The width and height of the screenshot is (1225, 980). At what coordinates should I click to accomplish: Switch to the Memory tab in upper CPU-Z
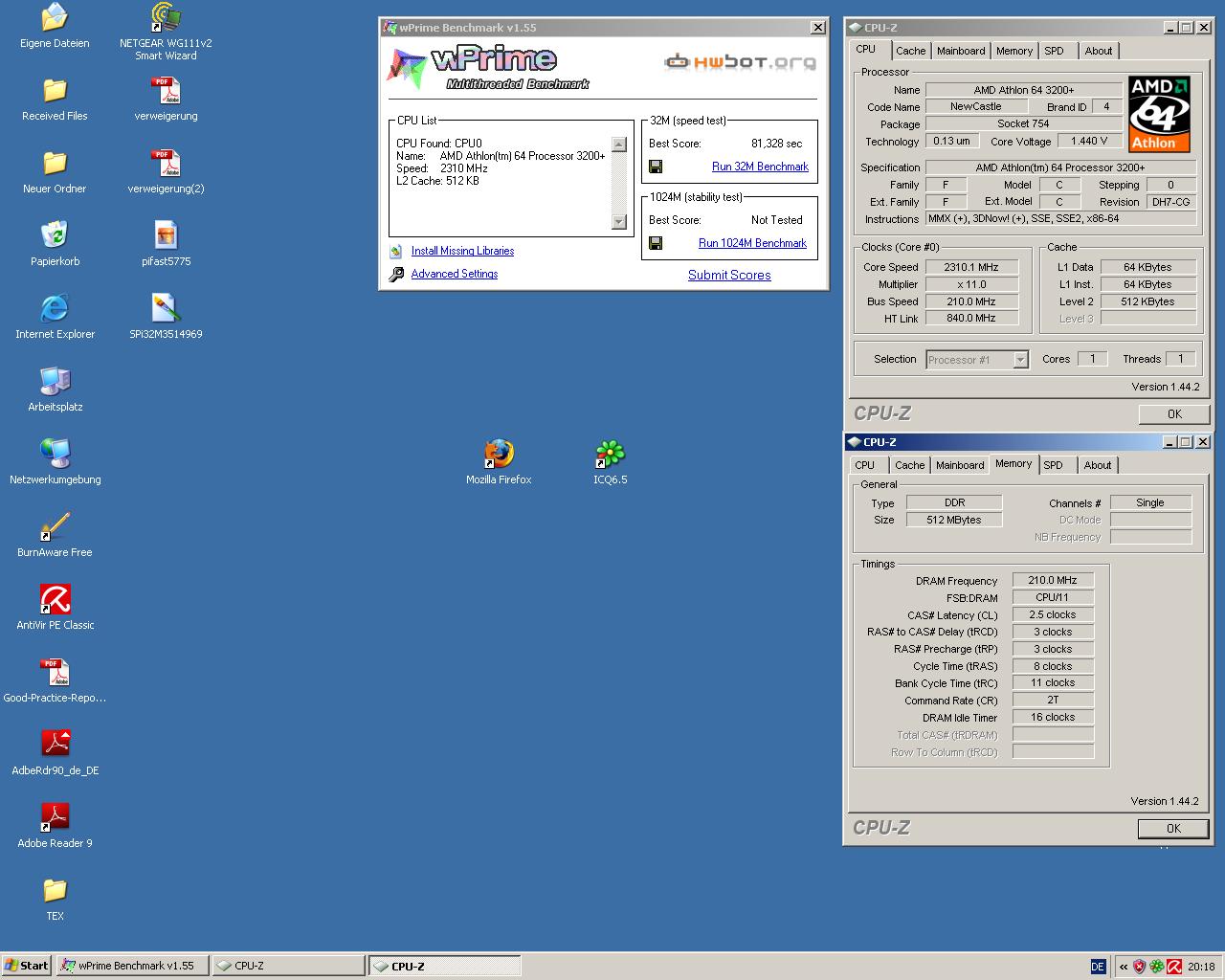point(1014,51)
